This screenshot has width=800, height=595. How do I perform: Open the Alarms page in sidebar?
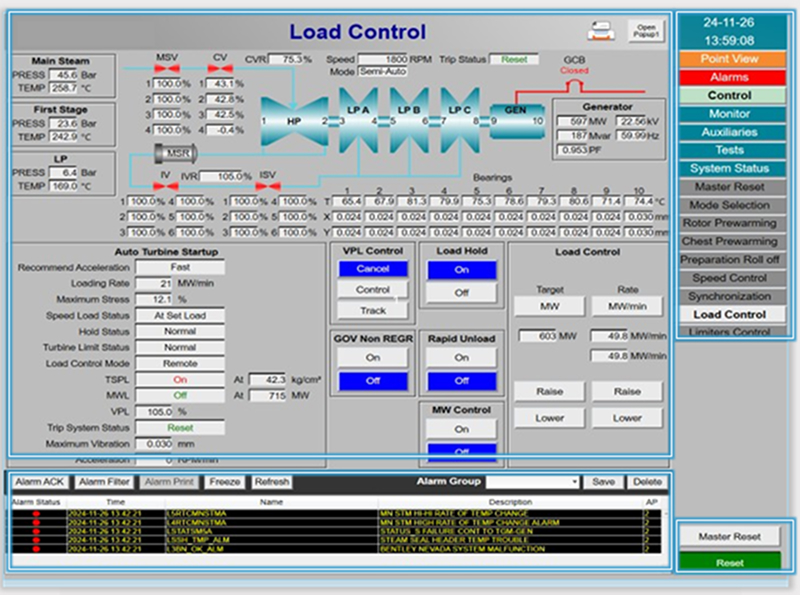click(x=729, y=77)
